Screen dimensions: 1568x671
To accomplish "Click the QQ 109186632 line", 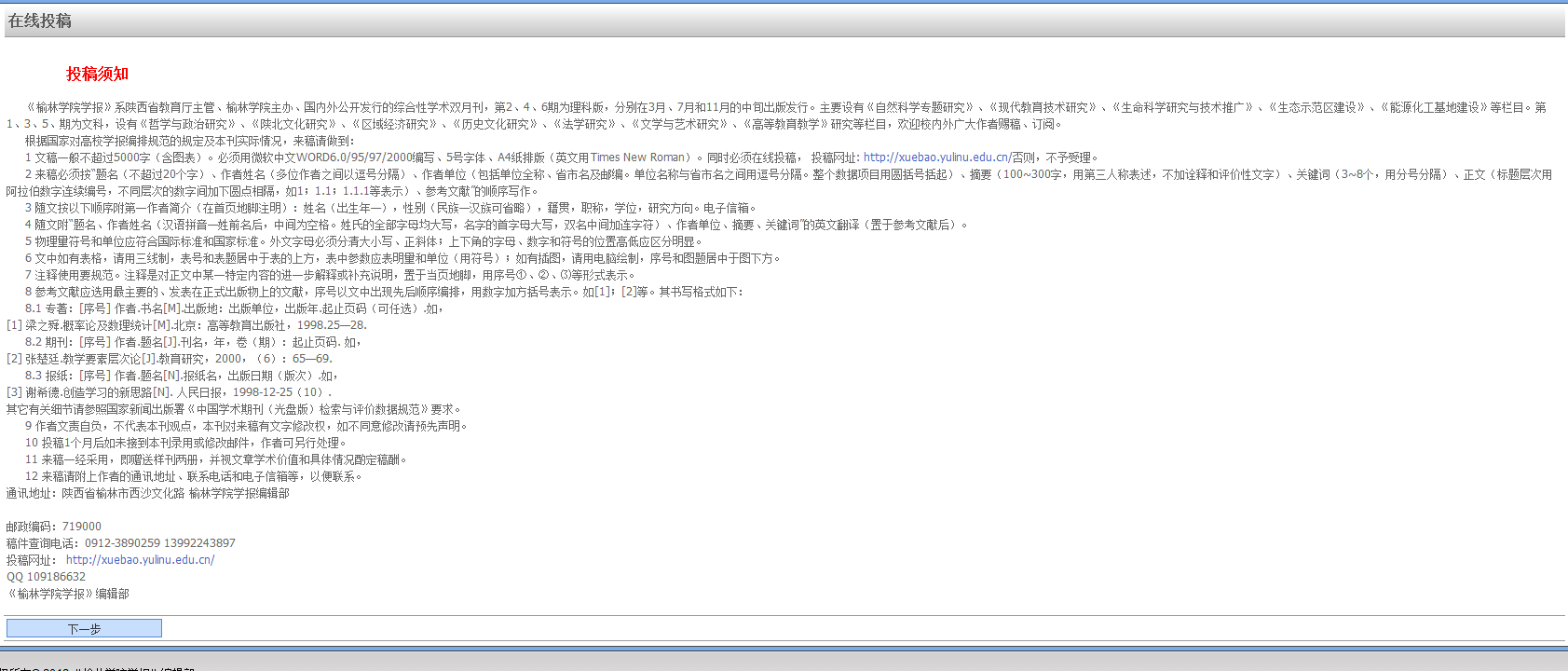I will pyautogui.click(x=46, y=577).
